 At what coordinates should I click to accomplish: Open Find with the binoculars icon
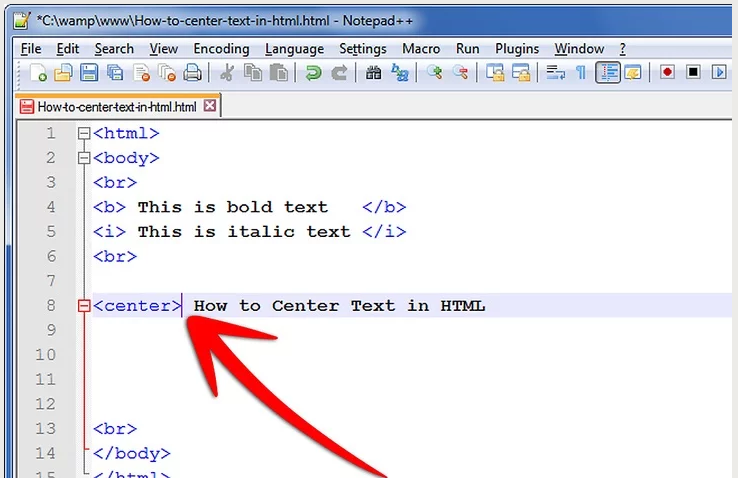(374, 73)
